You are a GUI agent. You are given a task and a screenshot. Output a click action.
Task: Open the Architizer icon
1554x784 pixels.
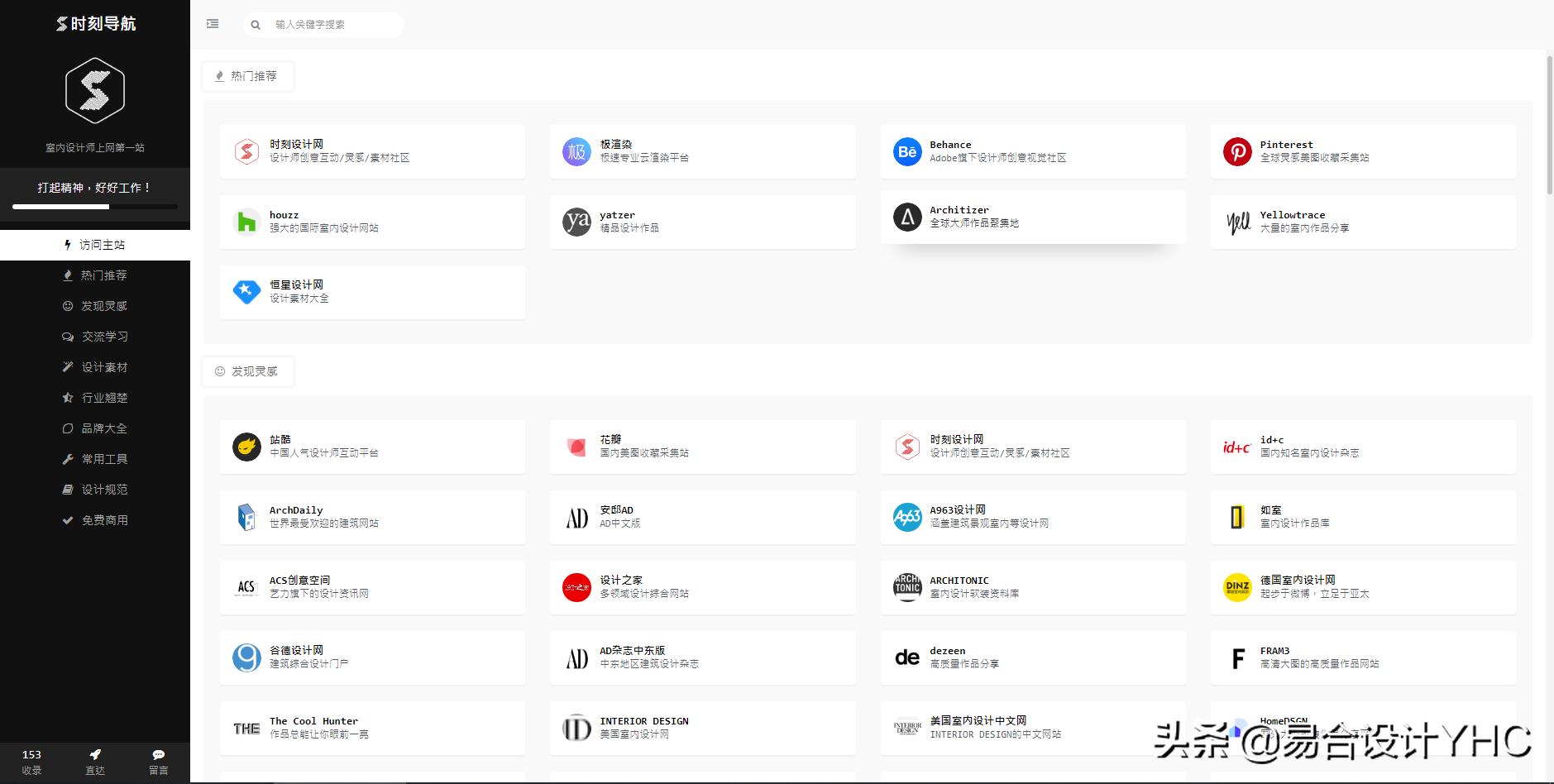pos(907,217)
